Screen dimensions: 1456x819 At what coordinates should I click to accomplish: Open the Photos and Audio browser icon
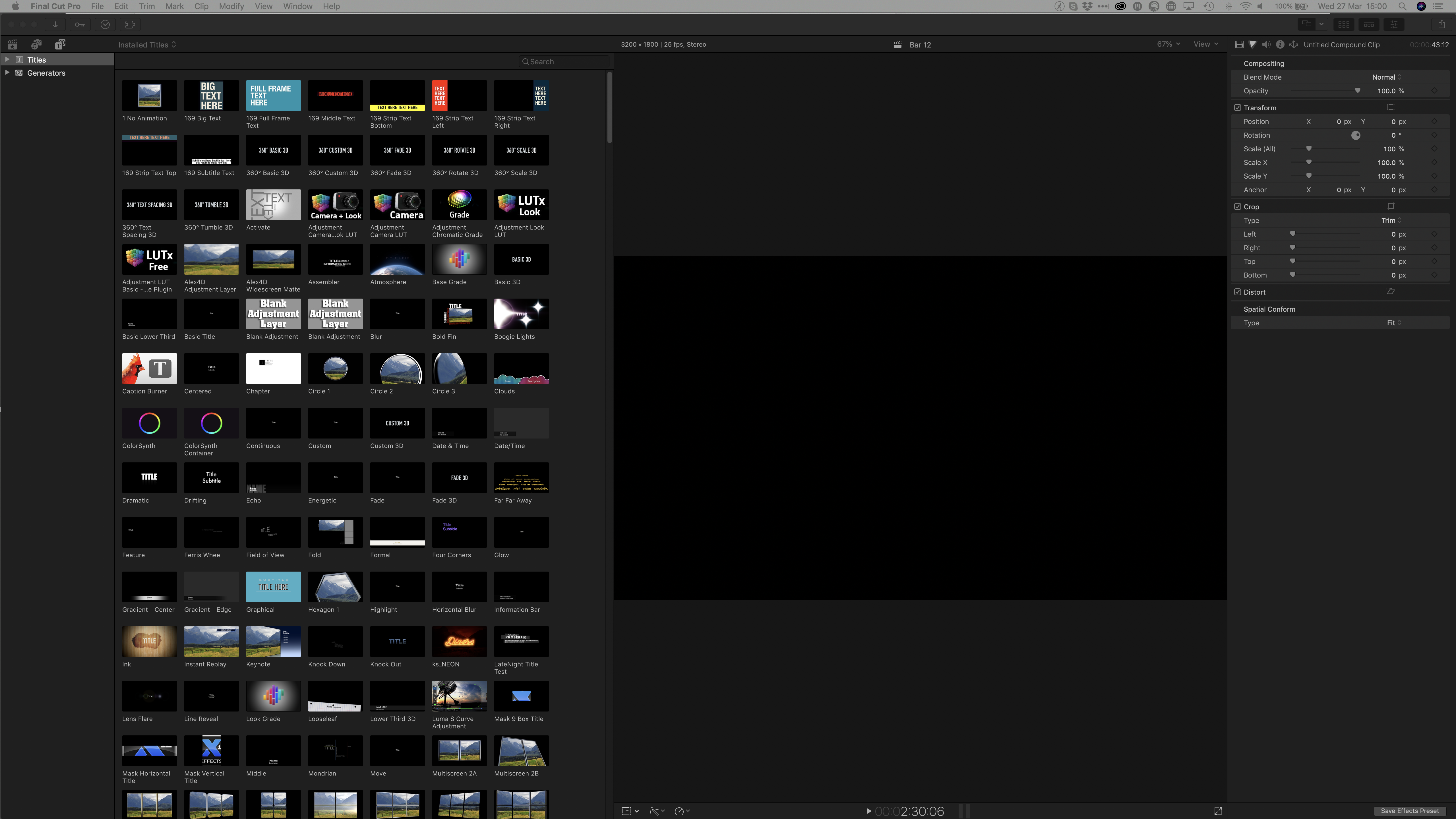click(36, 44)
